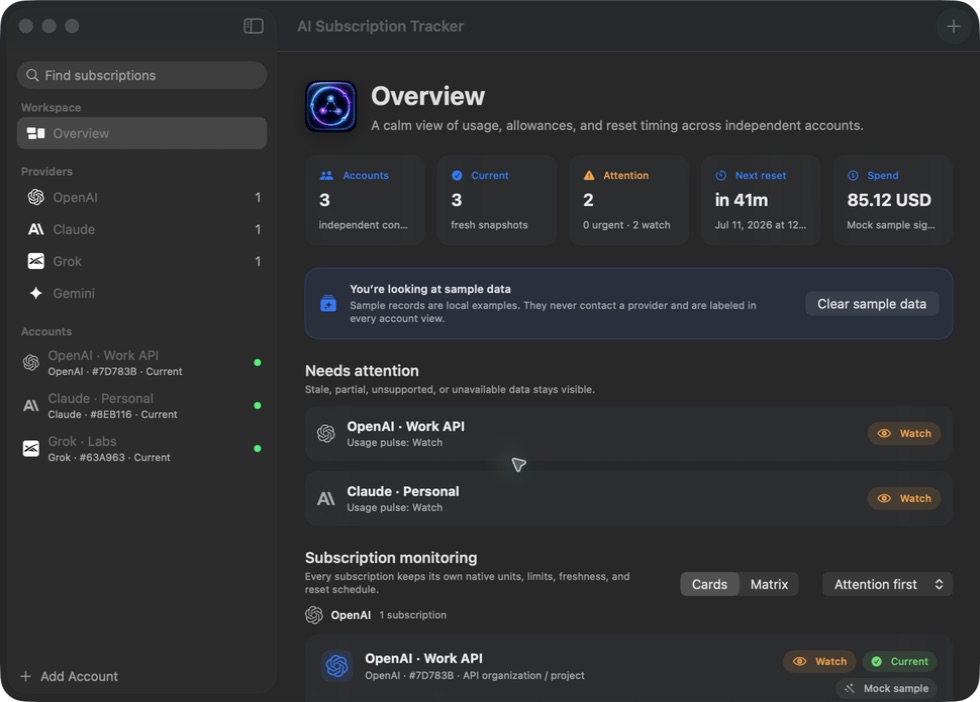The width and height of the screenshot is (980, 702).
Task: Click the plus icon in title bar
Action: pos(953,26)
